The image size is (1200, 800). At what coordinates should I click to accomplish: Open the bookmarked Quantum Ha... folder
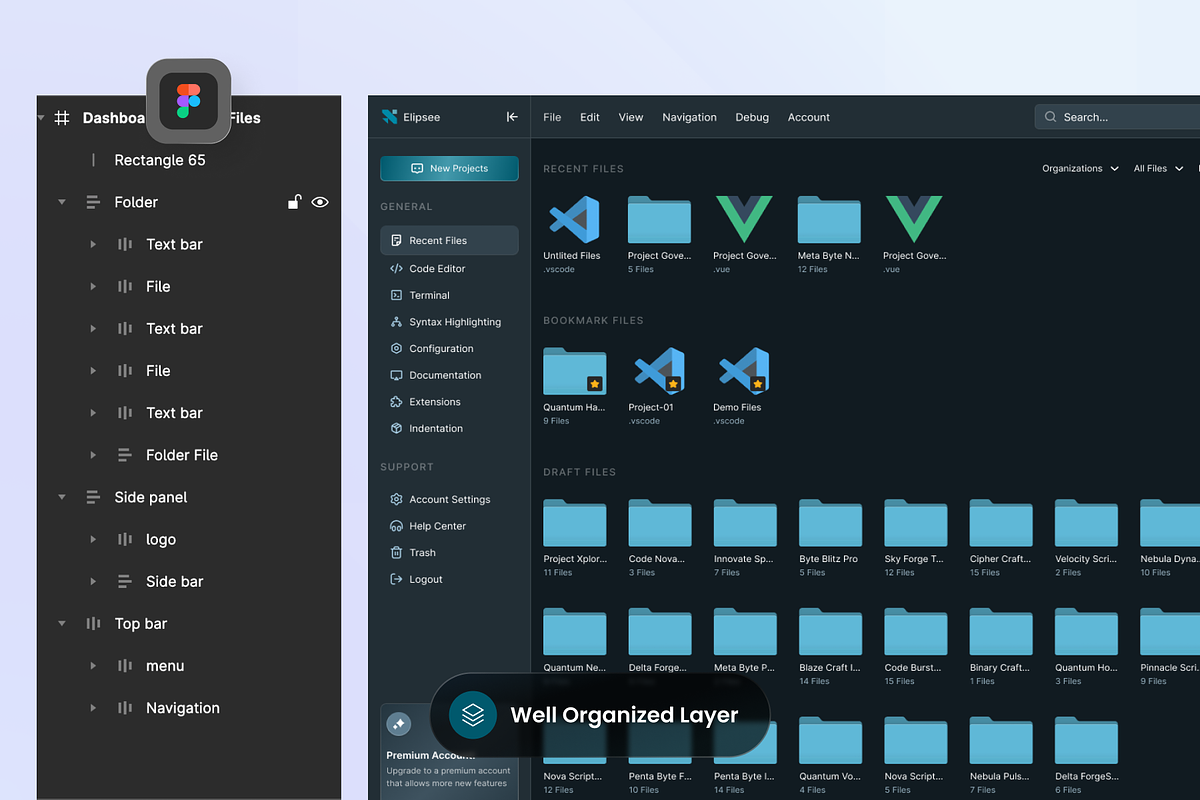[x=574, y=371]
